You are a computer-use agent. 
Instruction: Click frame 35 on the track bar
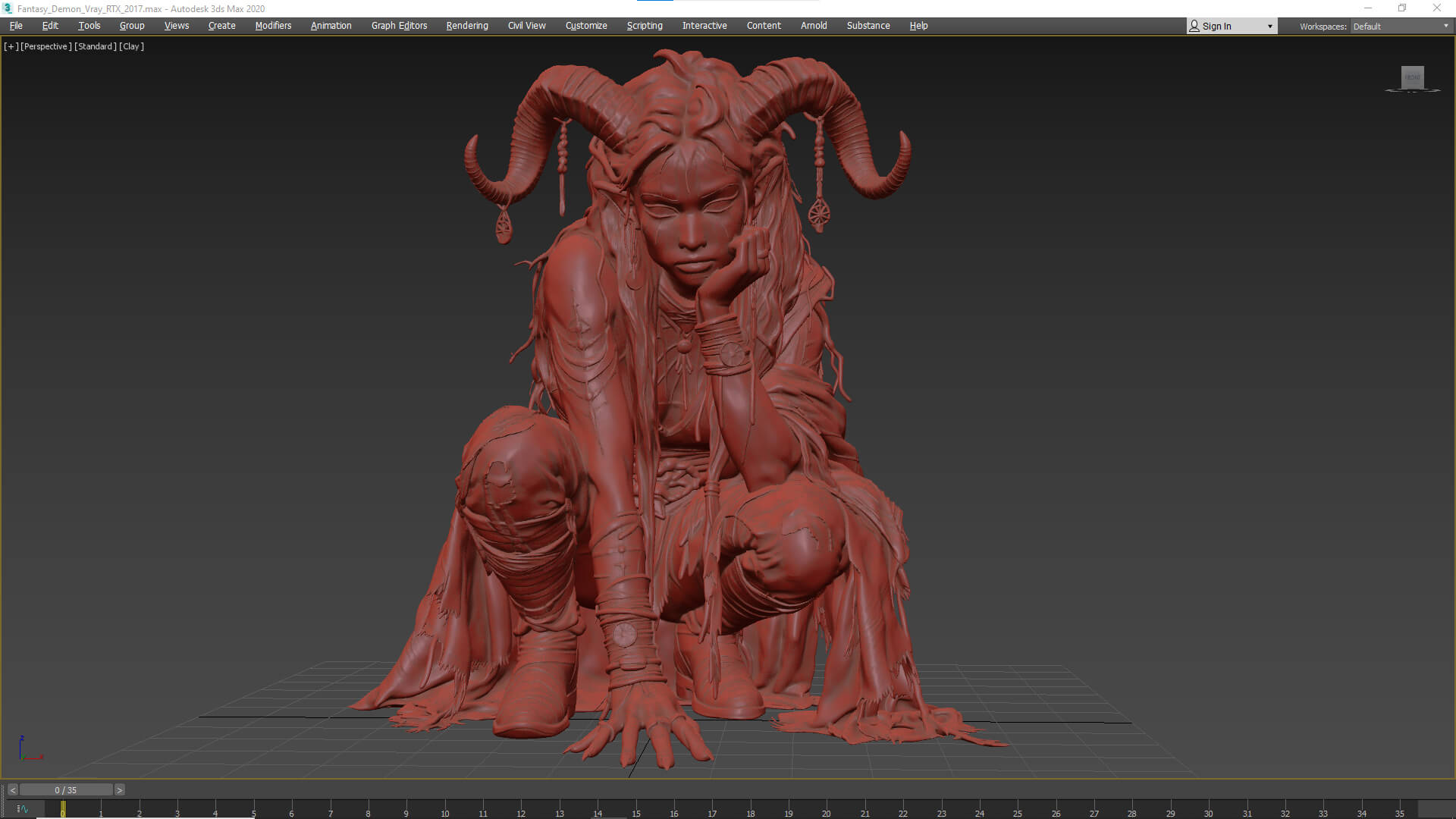point(1400,809)
